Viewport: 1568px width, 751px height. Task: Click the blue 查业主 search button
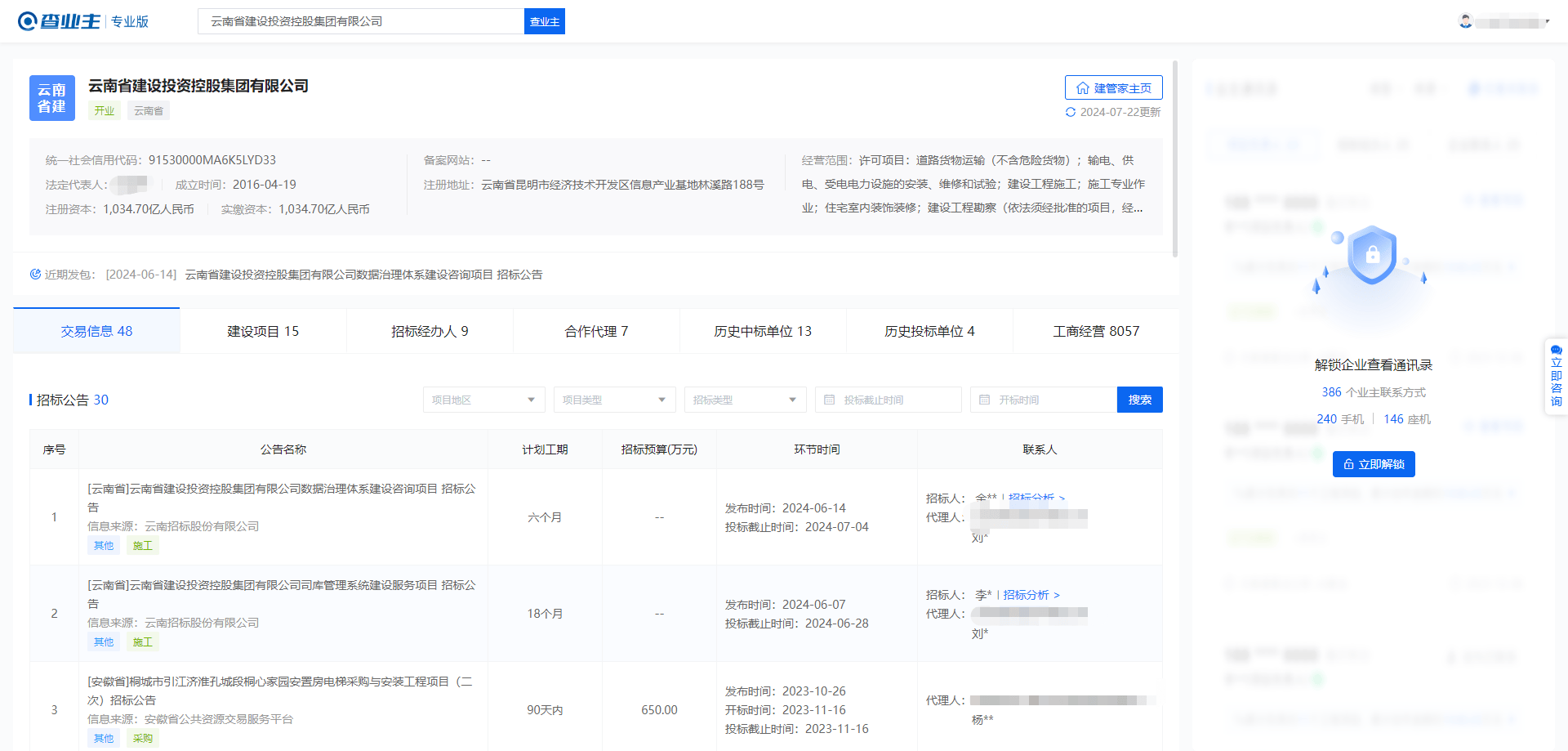coord(545,21)
